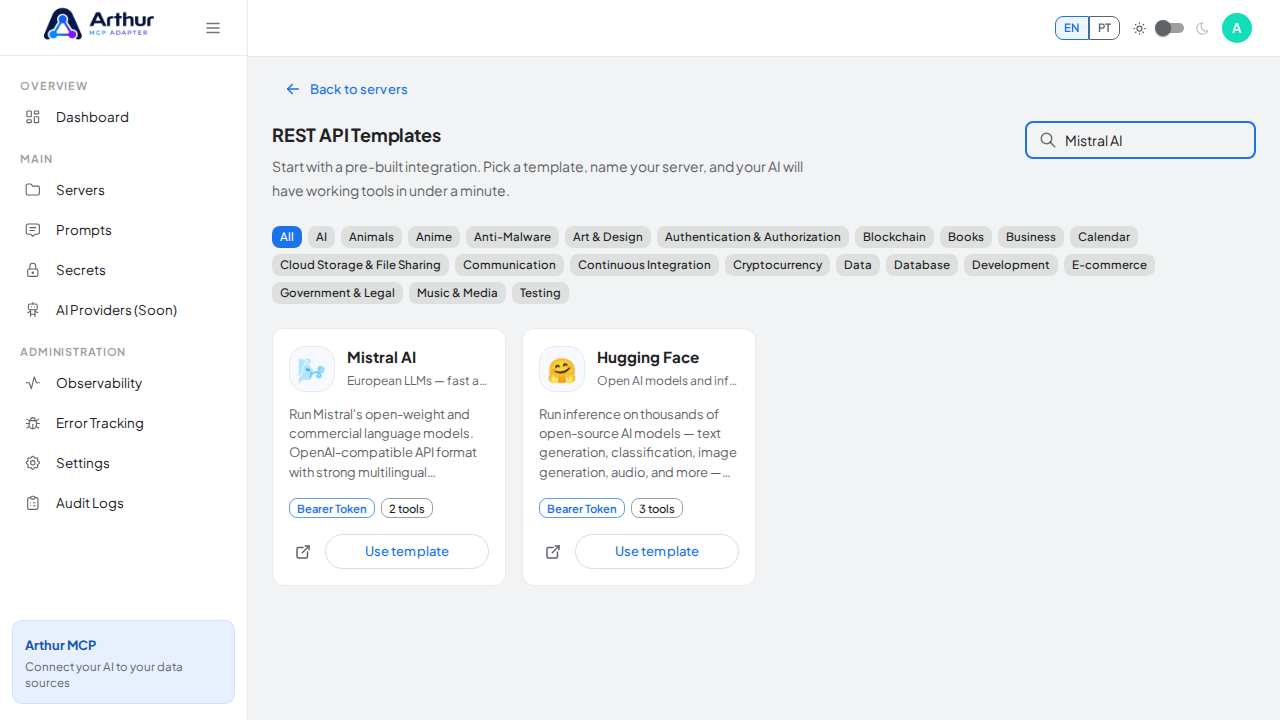Click the Error Tracking bug icon
1280x720 pixels.
coord(33,423)
